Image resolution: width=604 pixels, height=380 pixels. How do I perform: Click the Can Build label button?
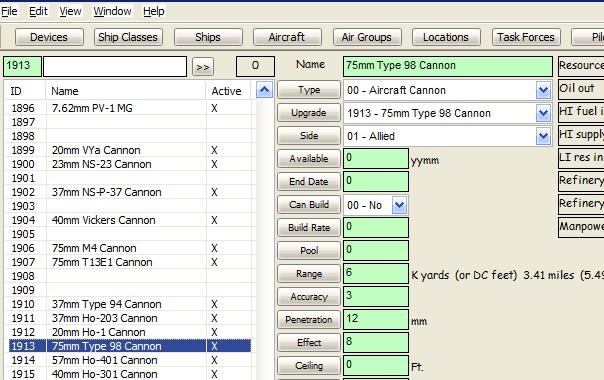click(309, 205)
